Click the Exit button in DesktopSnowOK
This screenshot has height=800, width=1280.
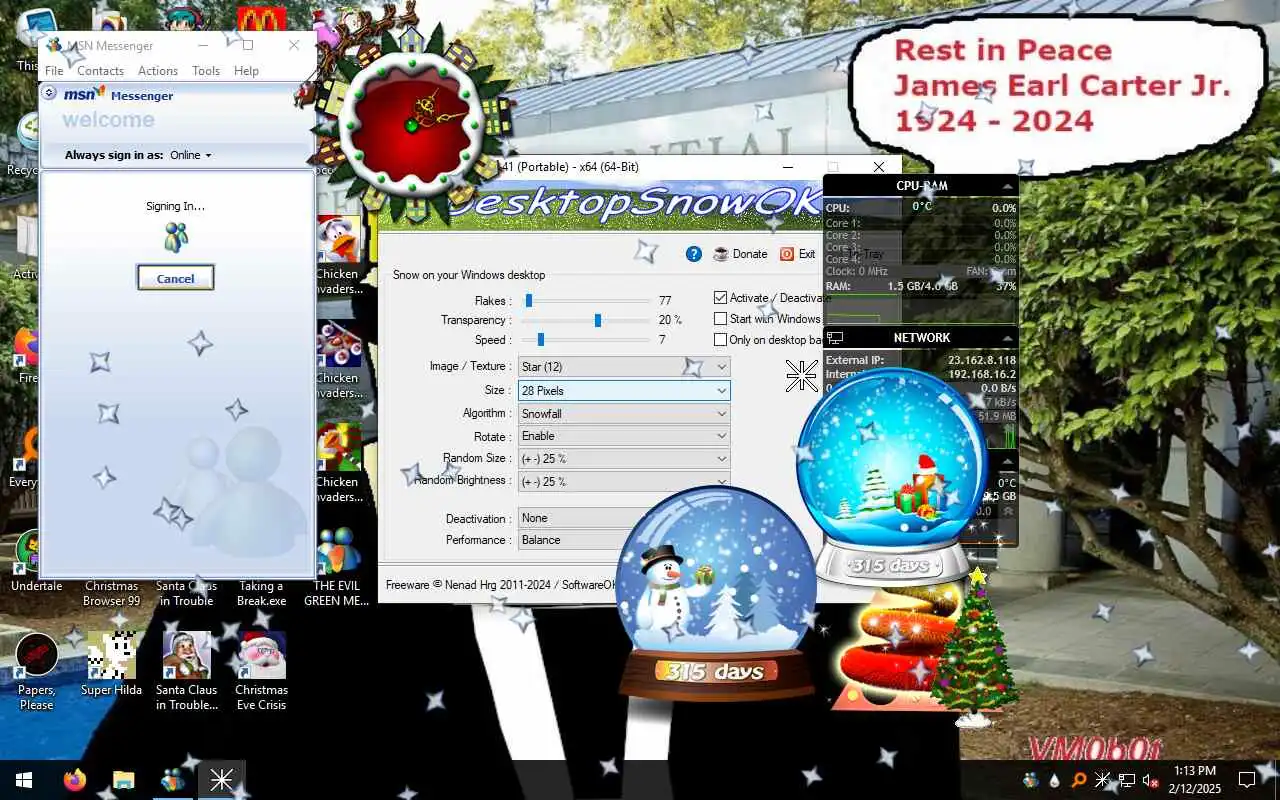coord(798,254)
